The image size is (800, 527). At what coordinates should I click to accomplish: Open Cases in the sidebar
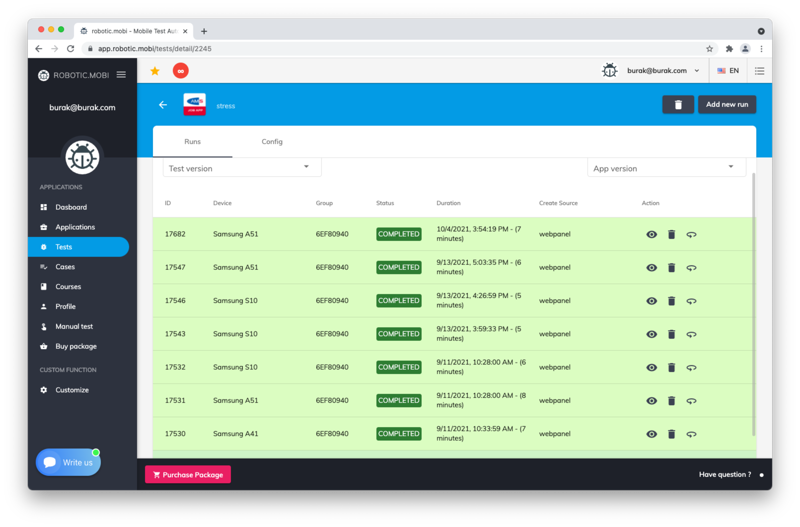click(65, 267)
